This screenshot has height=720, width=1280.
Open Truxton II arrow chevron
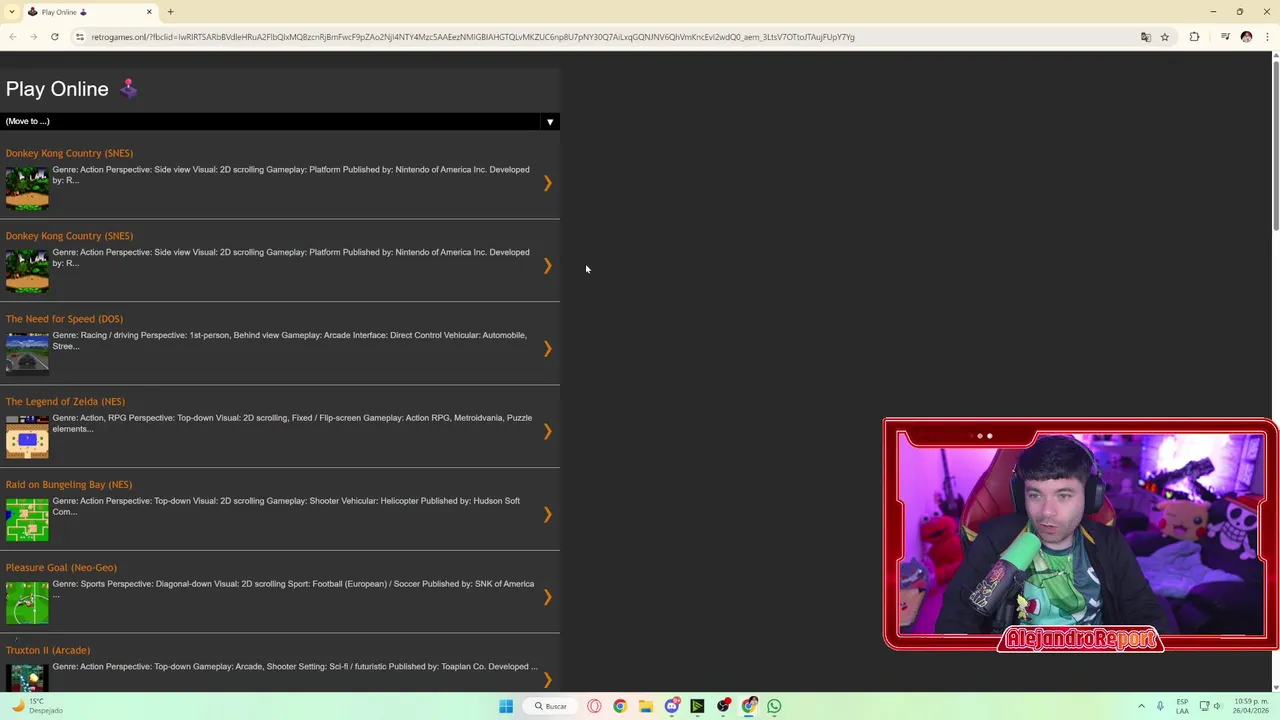click(547, 680)
